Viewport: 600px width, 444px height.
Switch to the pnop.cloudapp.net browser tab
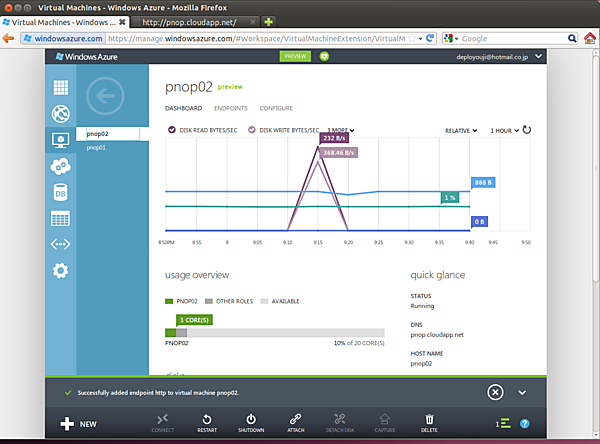point(195,22)
